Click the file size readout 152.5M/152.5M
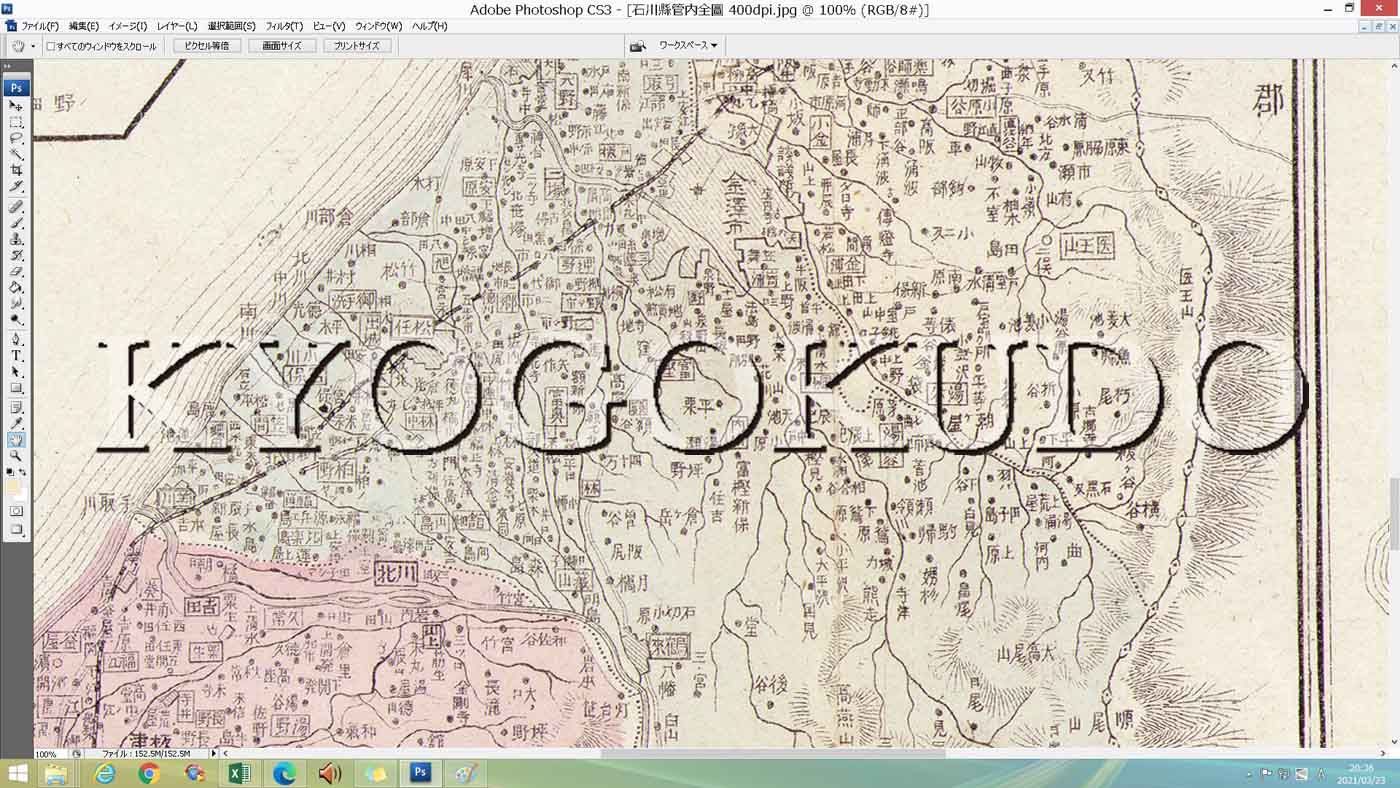This screenshot has height=788, width=1400. [x=147, y=754]
